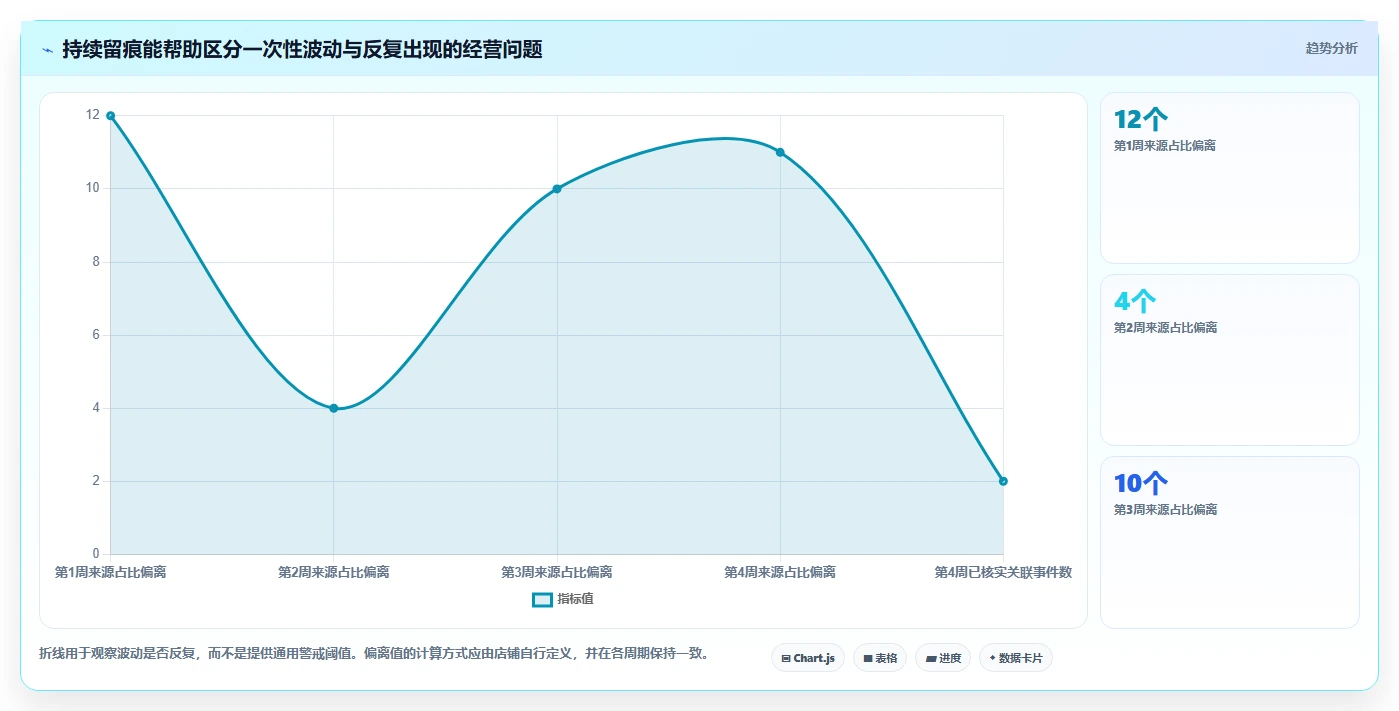The image size is (1399, 711).
Task: Click y-axis tick value 6
Action: pos(96,335)
